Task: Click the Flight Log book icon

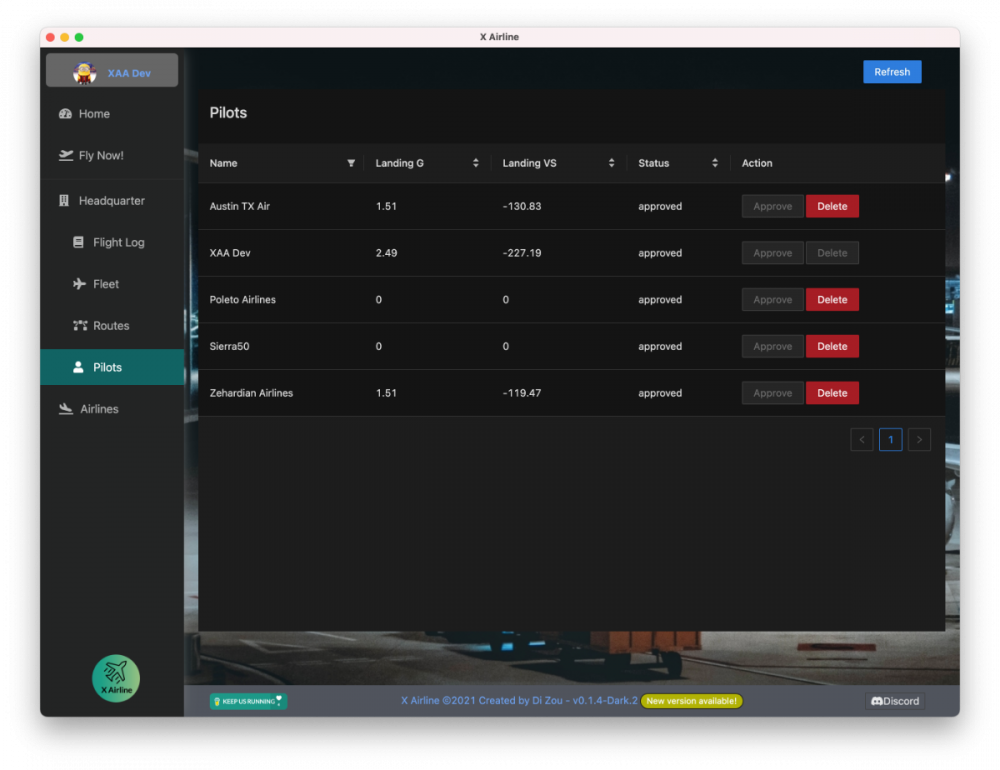Action: (80, 242)
